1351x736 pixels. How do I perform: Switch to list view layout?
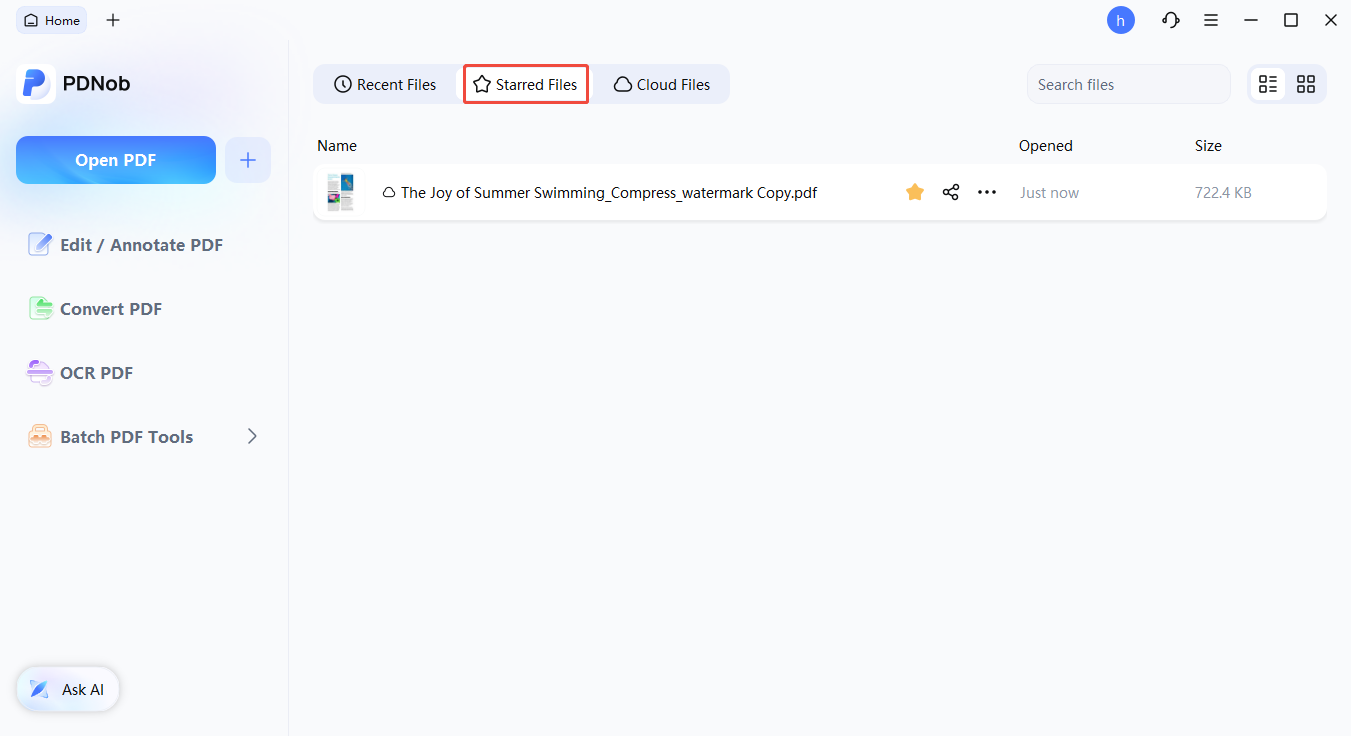(x=1268, y=84)
